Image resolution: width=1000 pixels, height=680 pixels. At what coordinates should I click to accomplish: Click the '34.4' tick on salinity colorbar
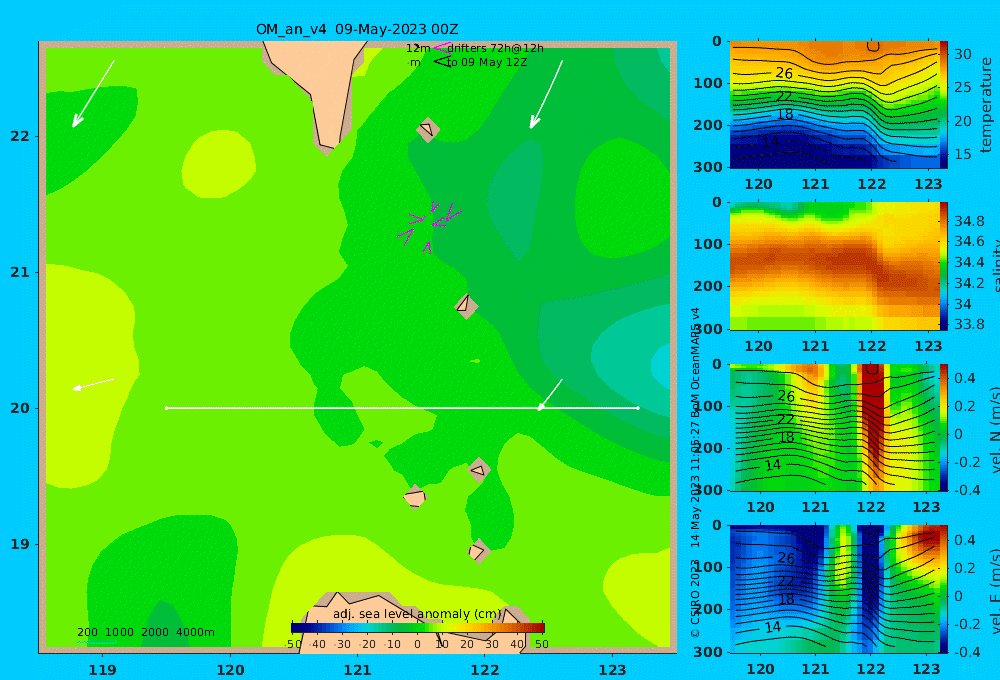(969, 262)
